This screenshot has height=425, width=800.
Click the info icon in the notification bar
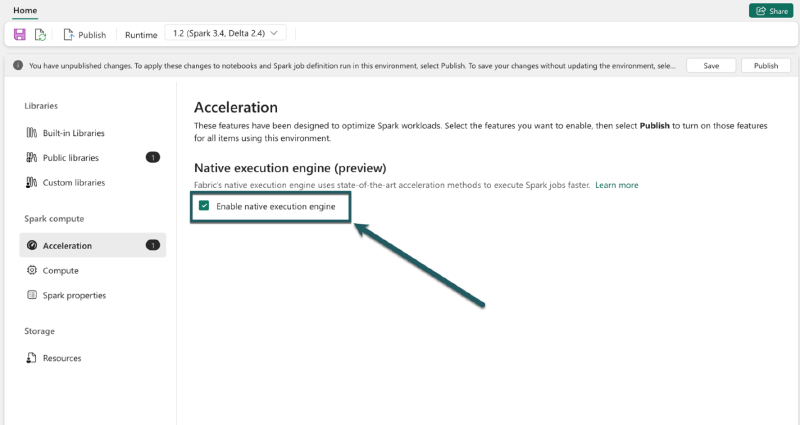[18, 66]
